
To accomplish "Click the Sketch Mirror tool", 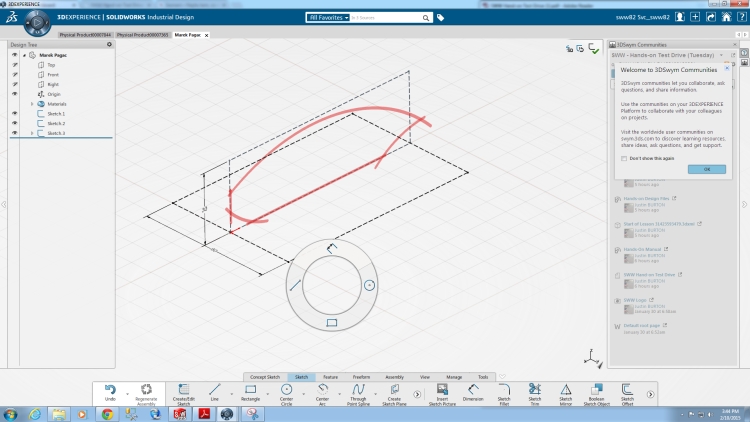I will pyautogui.click(x=565, y=391).
